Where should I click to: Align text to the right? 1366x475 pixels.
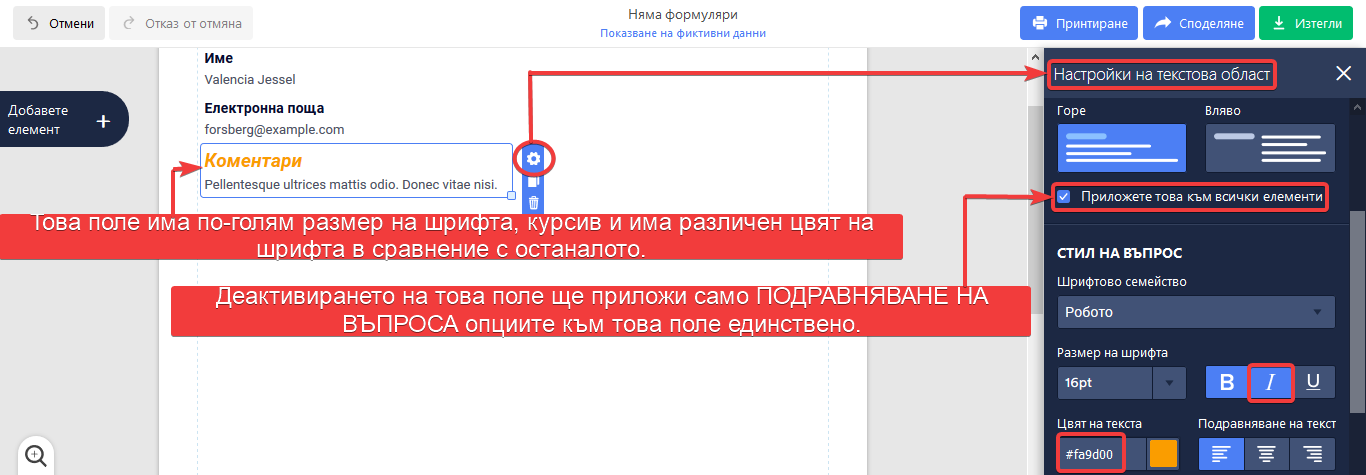(x=1312, y=454)
